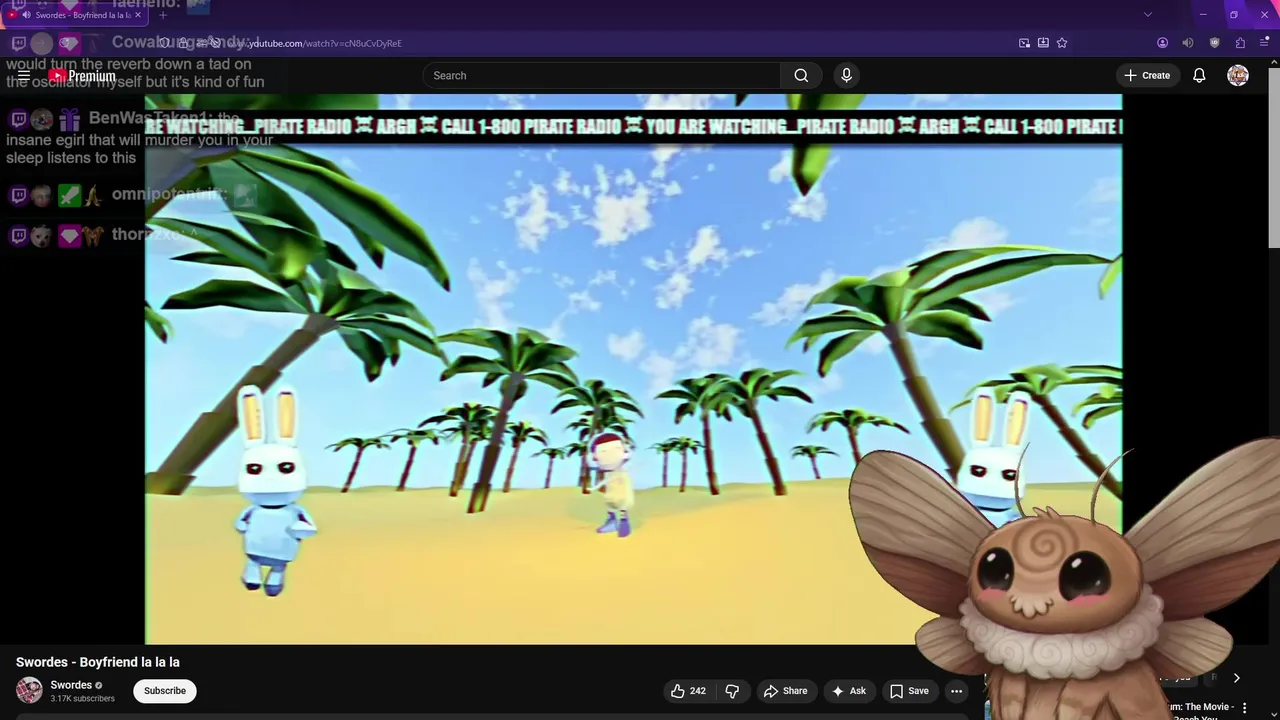This screenshot has width=1280, height=720.
Task: Click install app icon in address bar
Action: point(1043,43)
